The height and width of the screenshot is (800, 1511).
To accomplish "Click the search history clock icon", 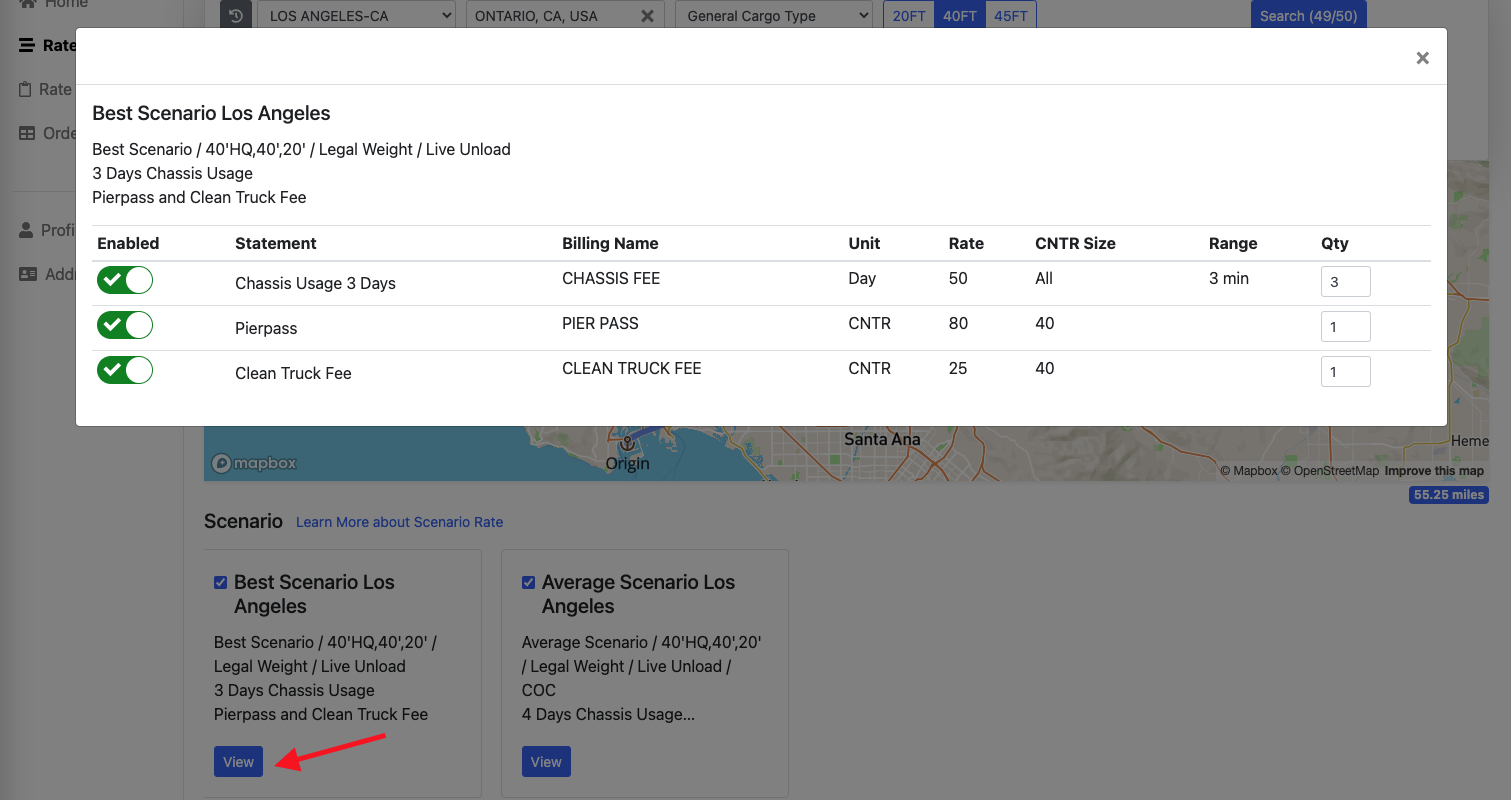I will point(236,16).
